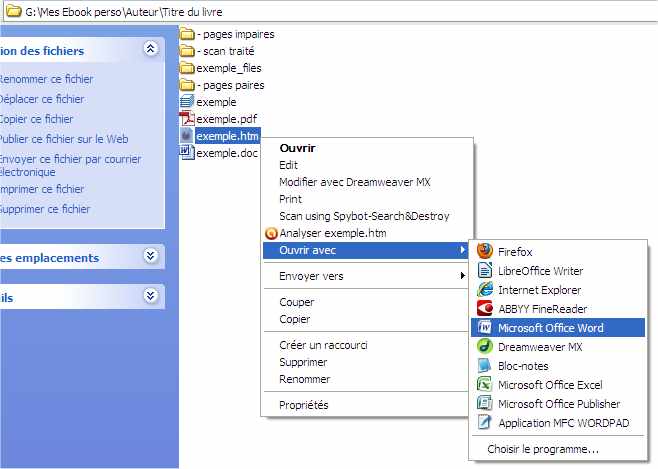Click the Firefox icon in Ouvrir avec submenu
This screenshot has height=469, width=658.
point(485,251)
